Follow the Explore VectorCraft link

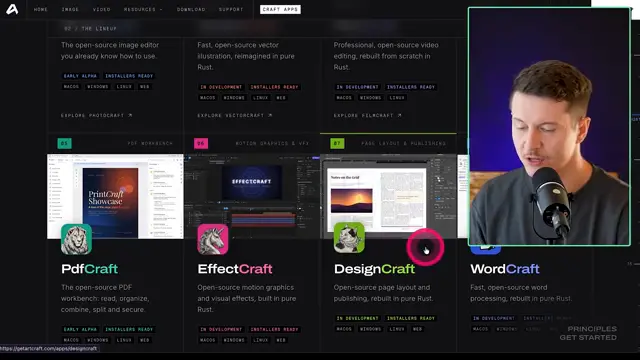pyautogui.click(x=235, y=116)
